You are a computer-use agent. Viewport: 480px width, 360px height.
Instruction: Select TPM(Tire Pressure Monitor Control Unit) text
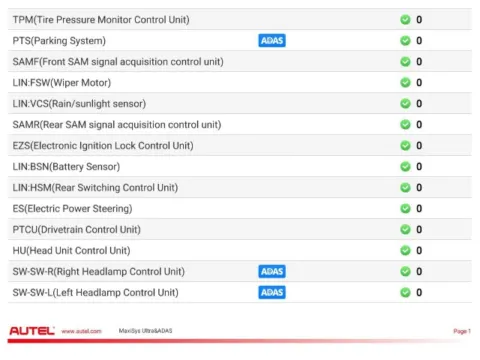(101, 20)
